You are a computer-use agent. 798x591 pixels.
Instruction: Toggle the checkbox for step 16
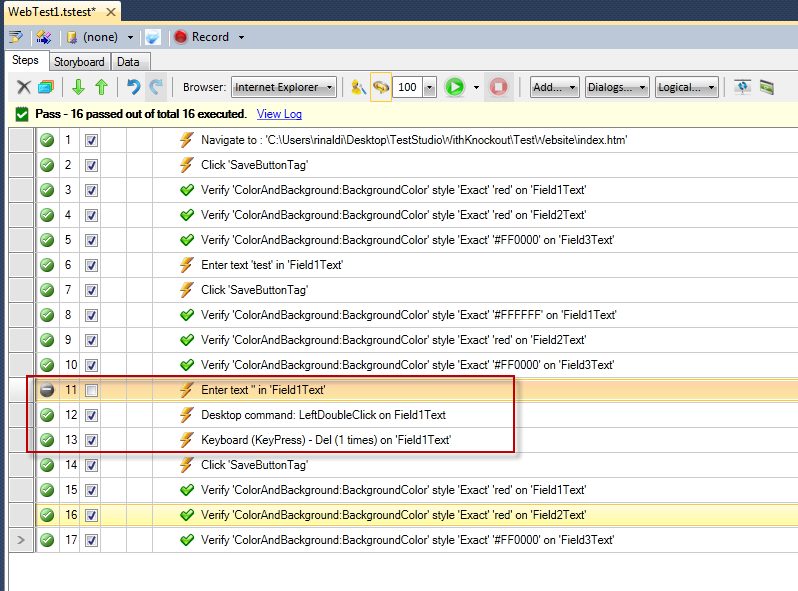point(91,515)
